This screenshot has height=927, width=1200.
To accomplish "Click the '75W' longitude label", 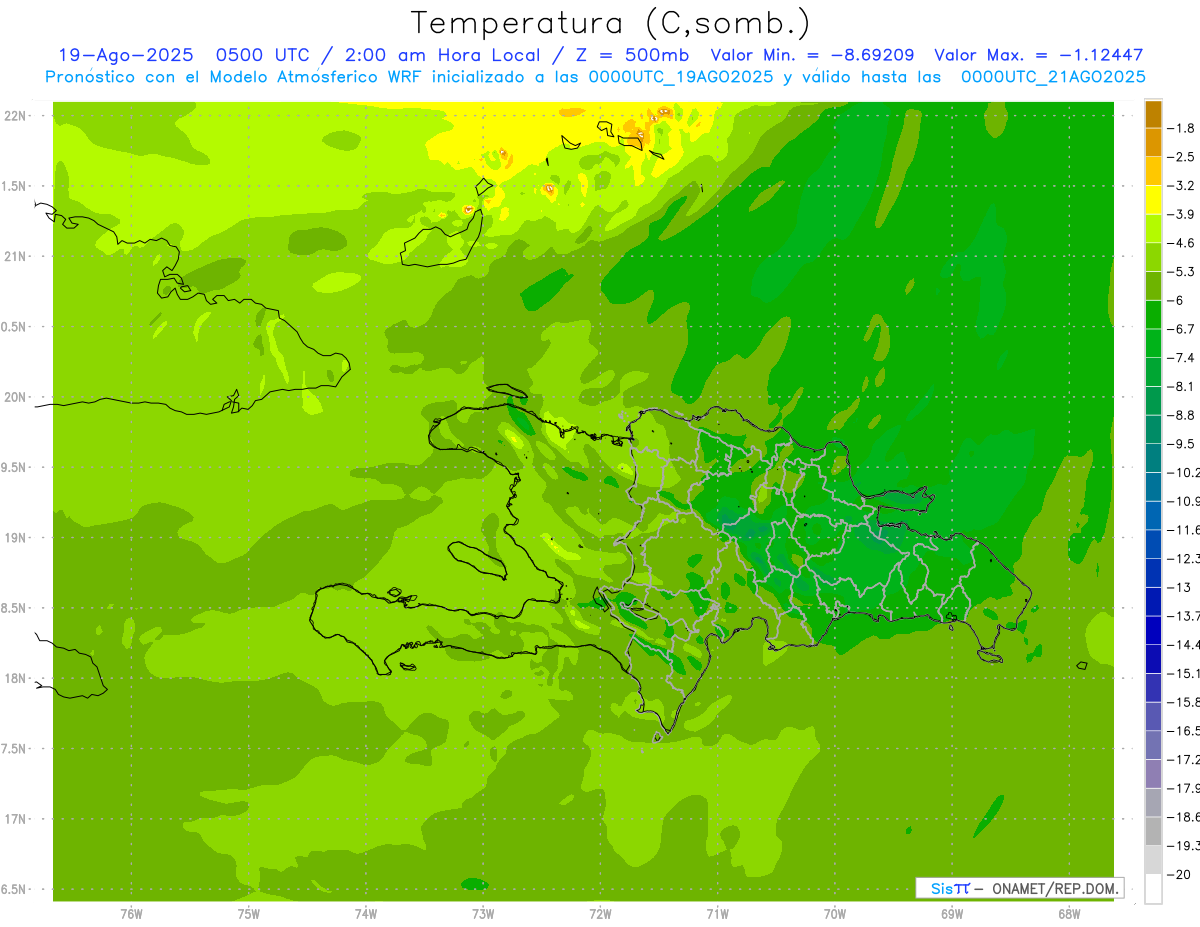I will (249, 914).
